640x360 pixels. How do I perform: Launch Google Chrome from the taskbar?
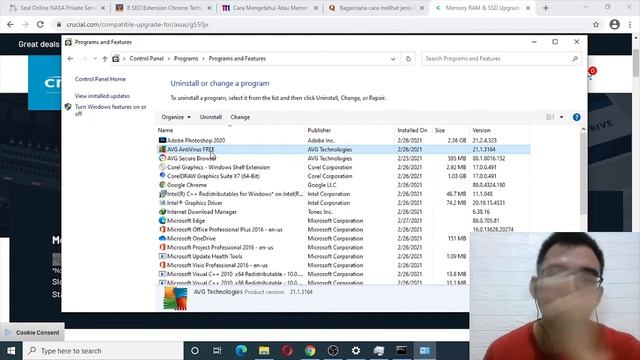(x=310, y=351)
